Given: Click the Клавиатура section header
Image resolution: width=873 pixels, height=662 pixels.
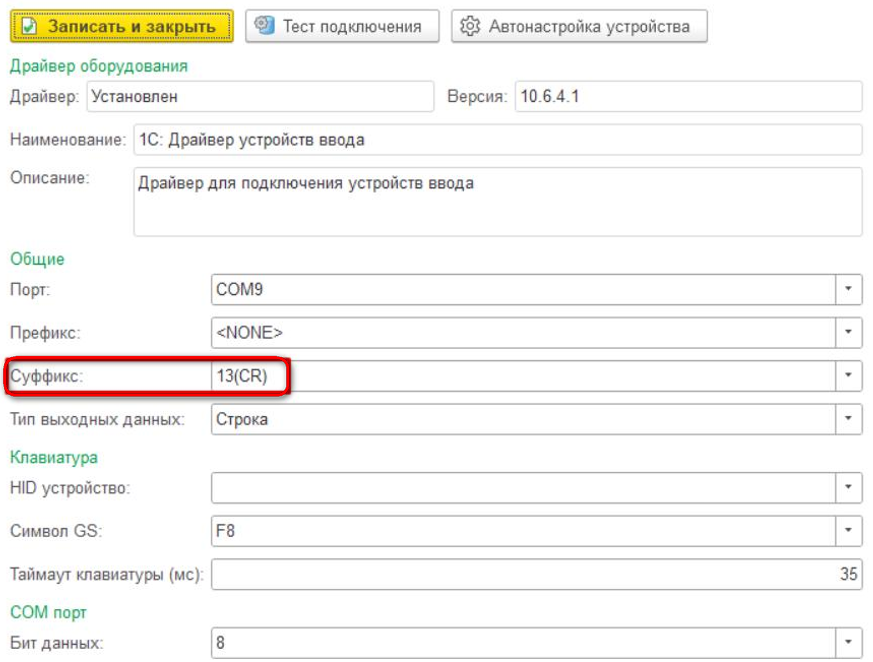Looking at the screenshot, I should tap(54, 457).
